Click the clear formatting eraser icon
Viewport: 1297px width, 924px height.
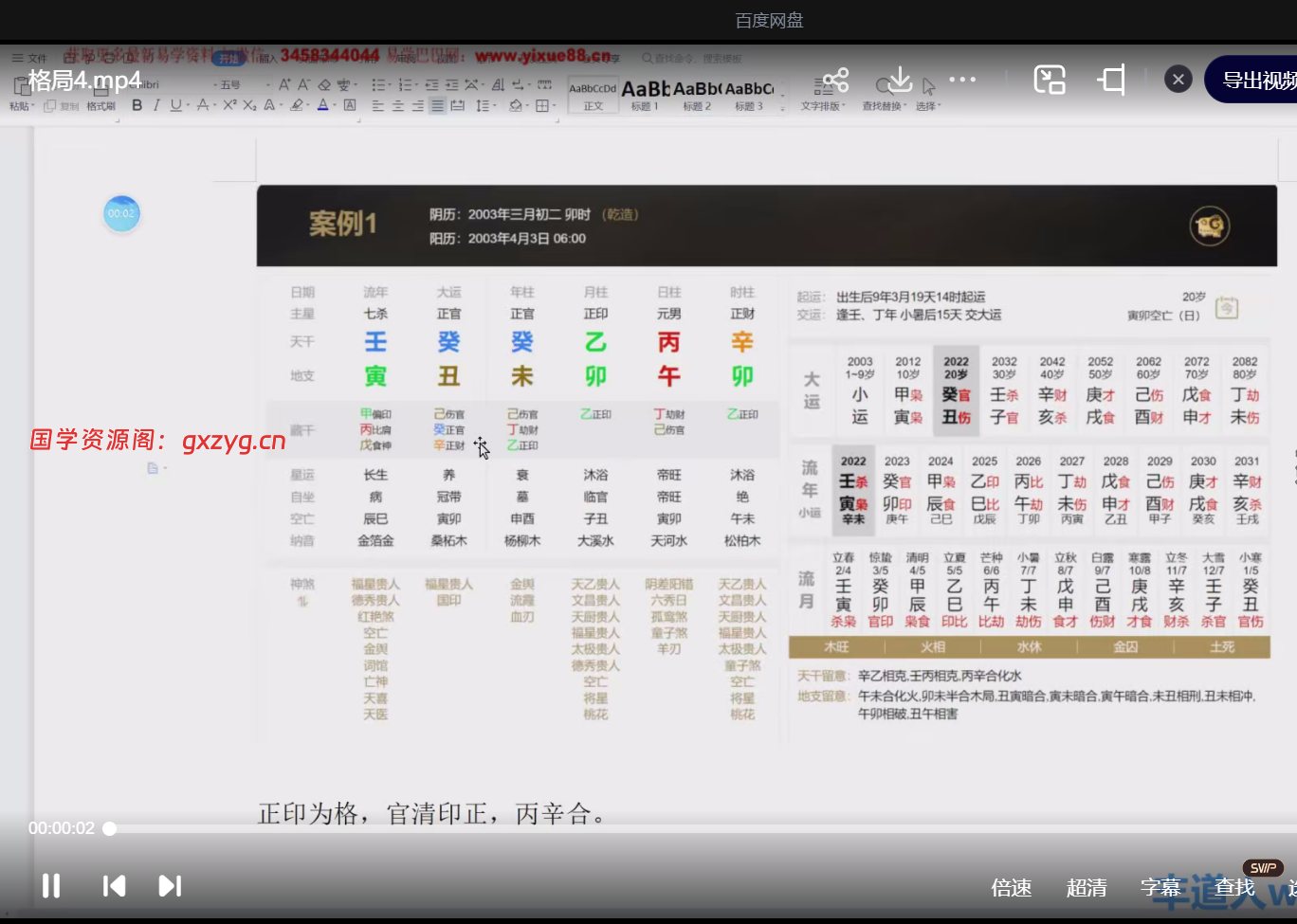tap(324, 84)
